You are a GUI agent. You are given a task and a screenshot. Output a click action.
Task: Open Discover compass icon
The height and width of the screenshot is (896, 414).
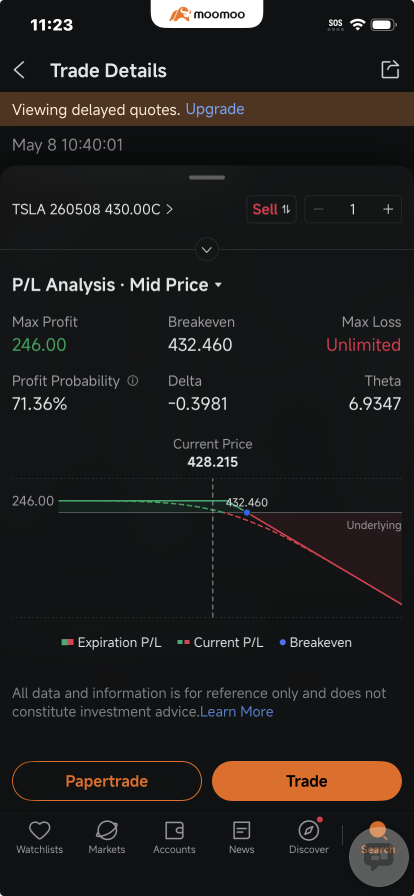(309, 830)
